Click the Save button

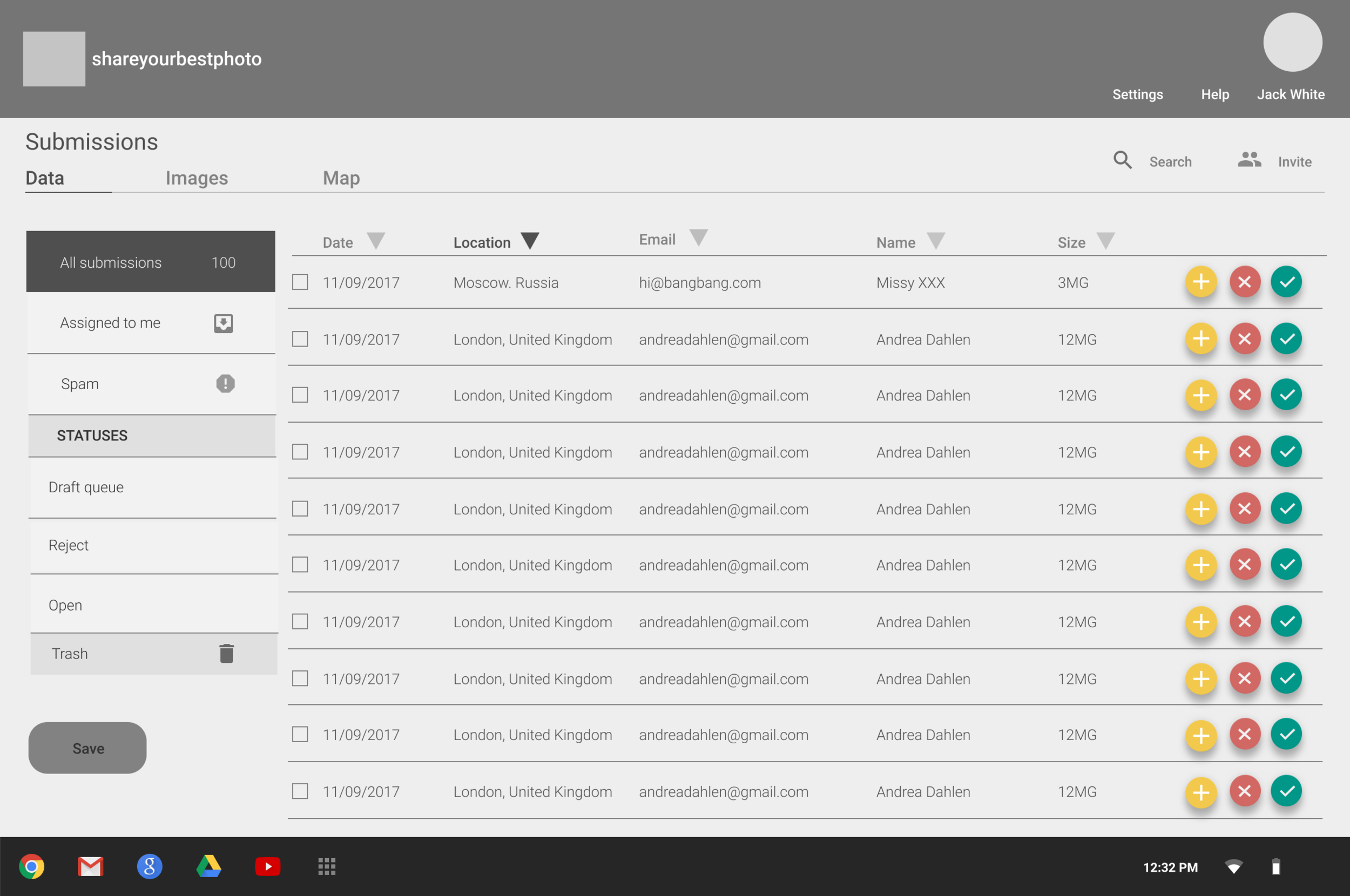click(87, 748)
